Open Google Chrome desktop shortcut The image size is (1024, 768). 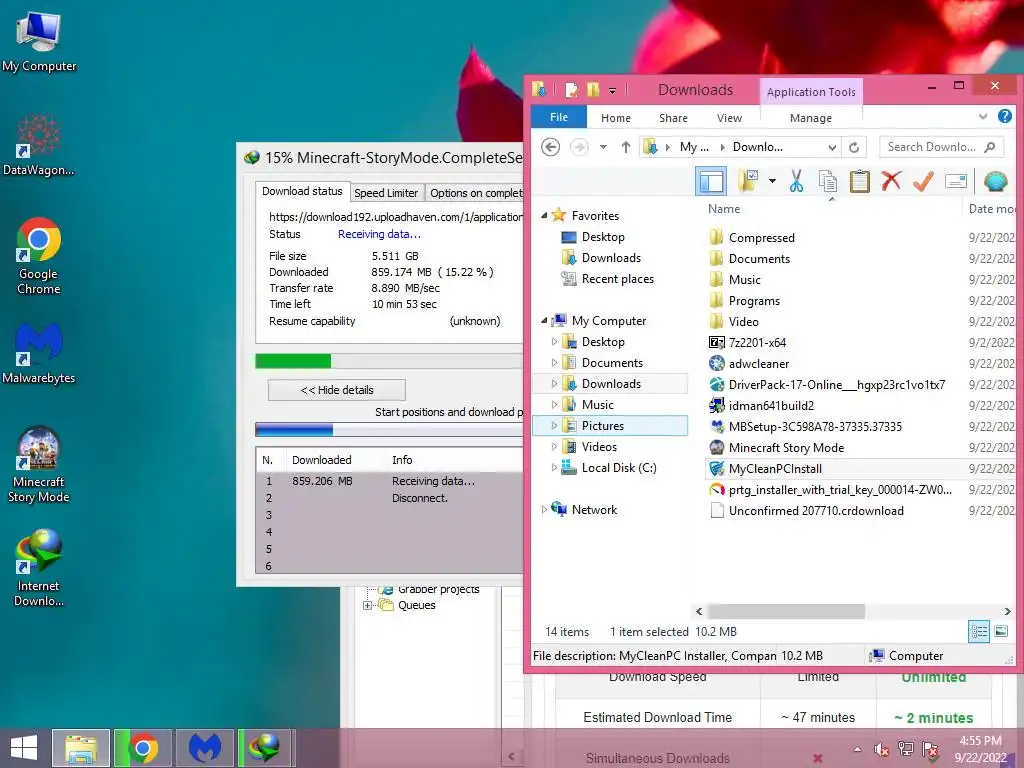tap(39, 256)
